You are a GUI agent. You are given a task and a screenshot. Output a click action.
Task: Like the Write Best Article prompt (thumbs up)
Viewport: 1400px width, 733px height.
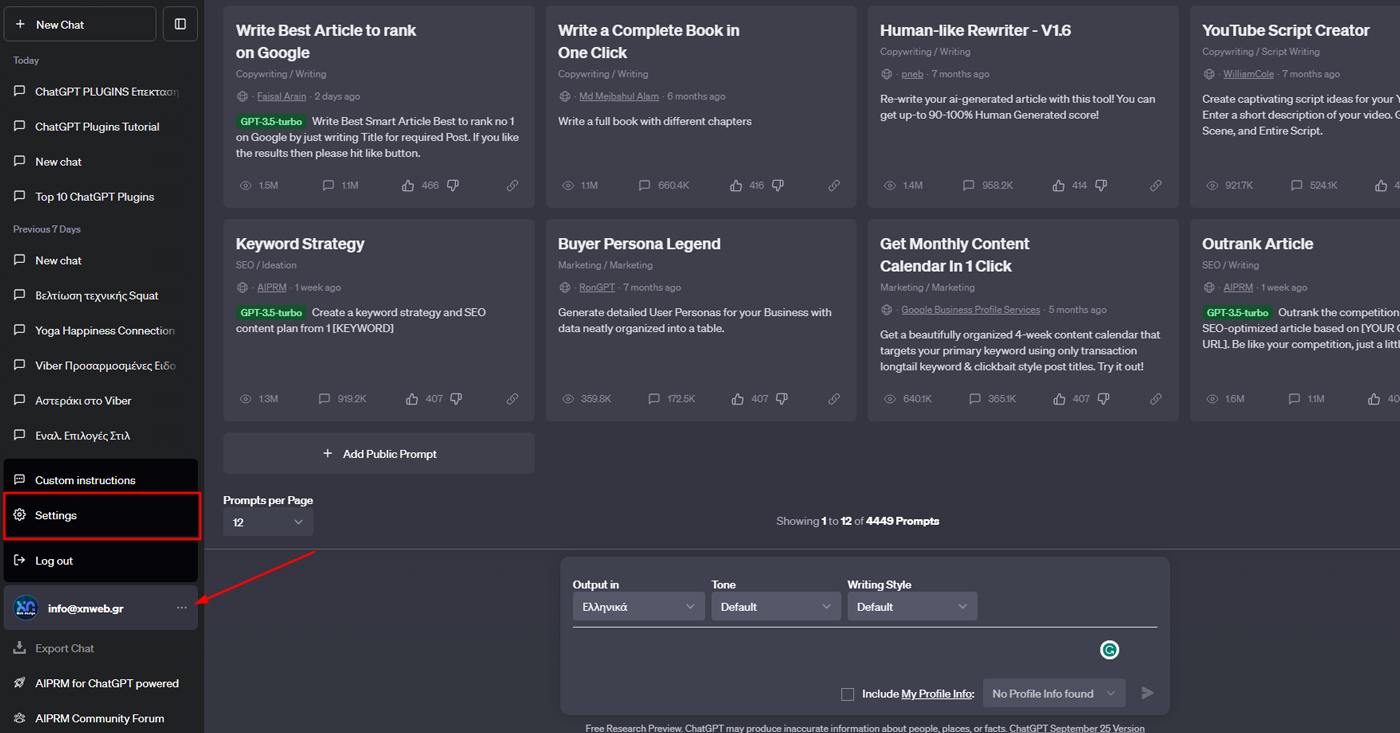pos(408,186)
